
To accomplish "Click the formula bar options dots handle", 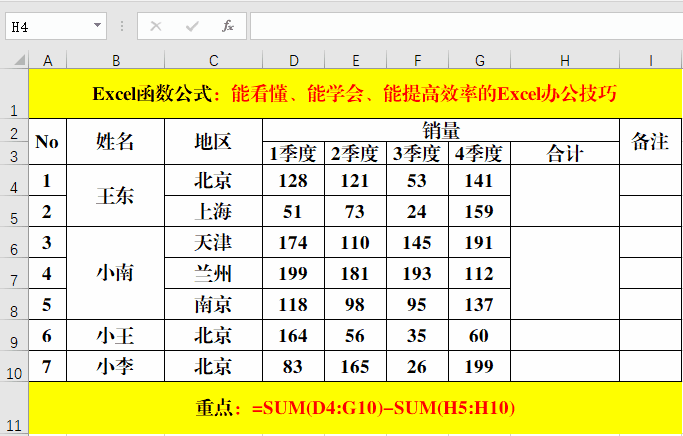I will pyautogui.click(x=122, y=26).
